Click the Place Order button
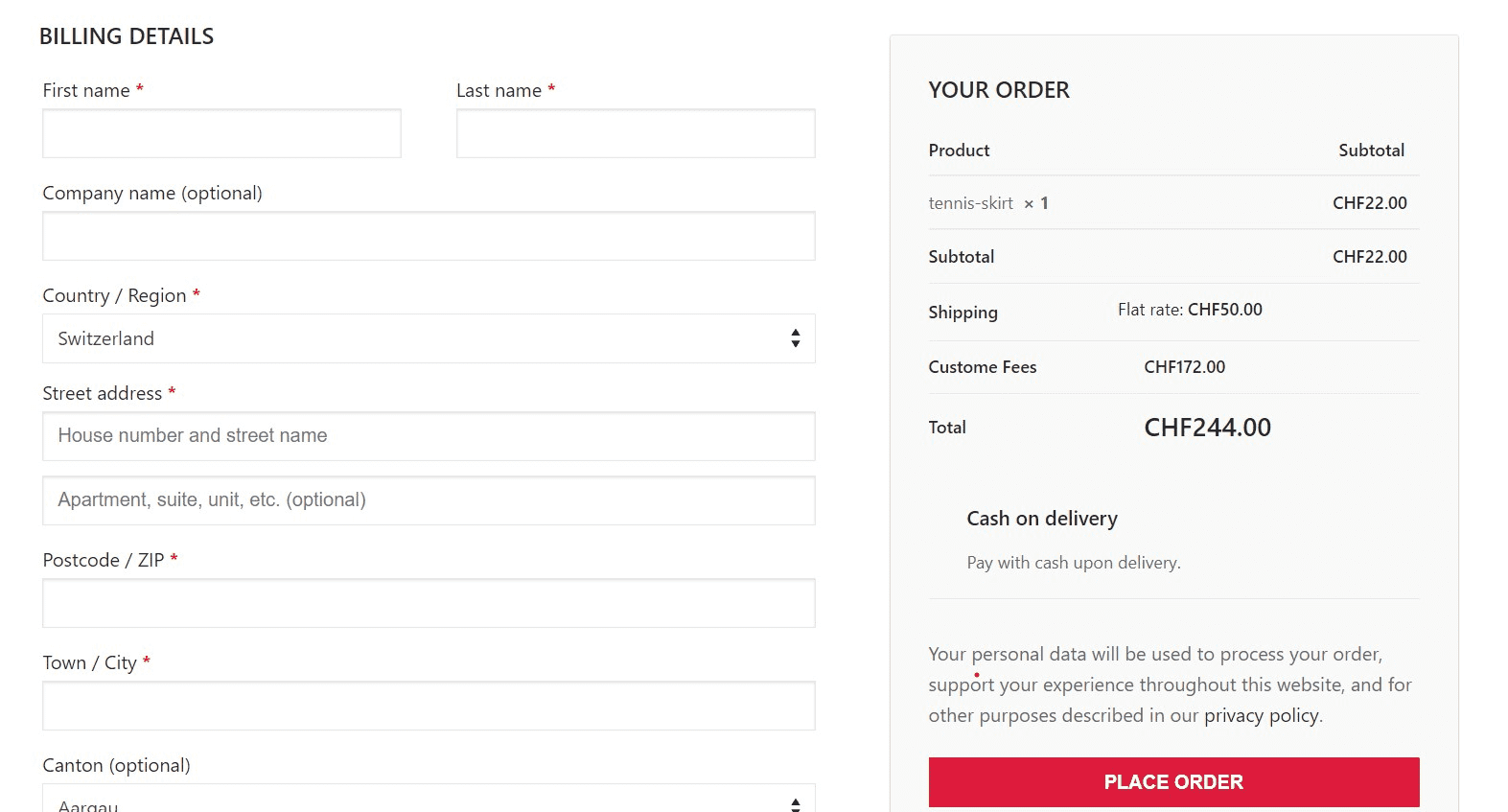The width and height of the screenshot is (1508, 812). click(x=1172, y=781)
